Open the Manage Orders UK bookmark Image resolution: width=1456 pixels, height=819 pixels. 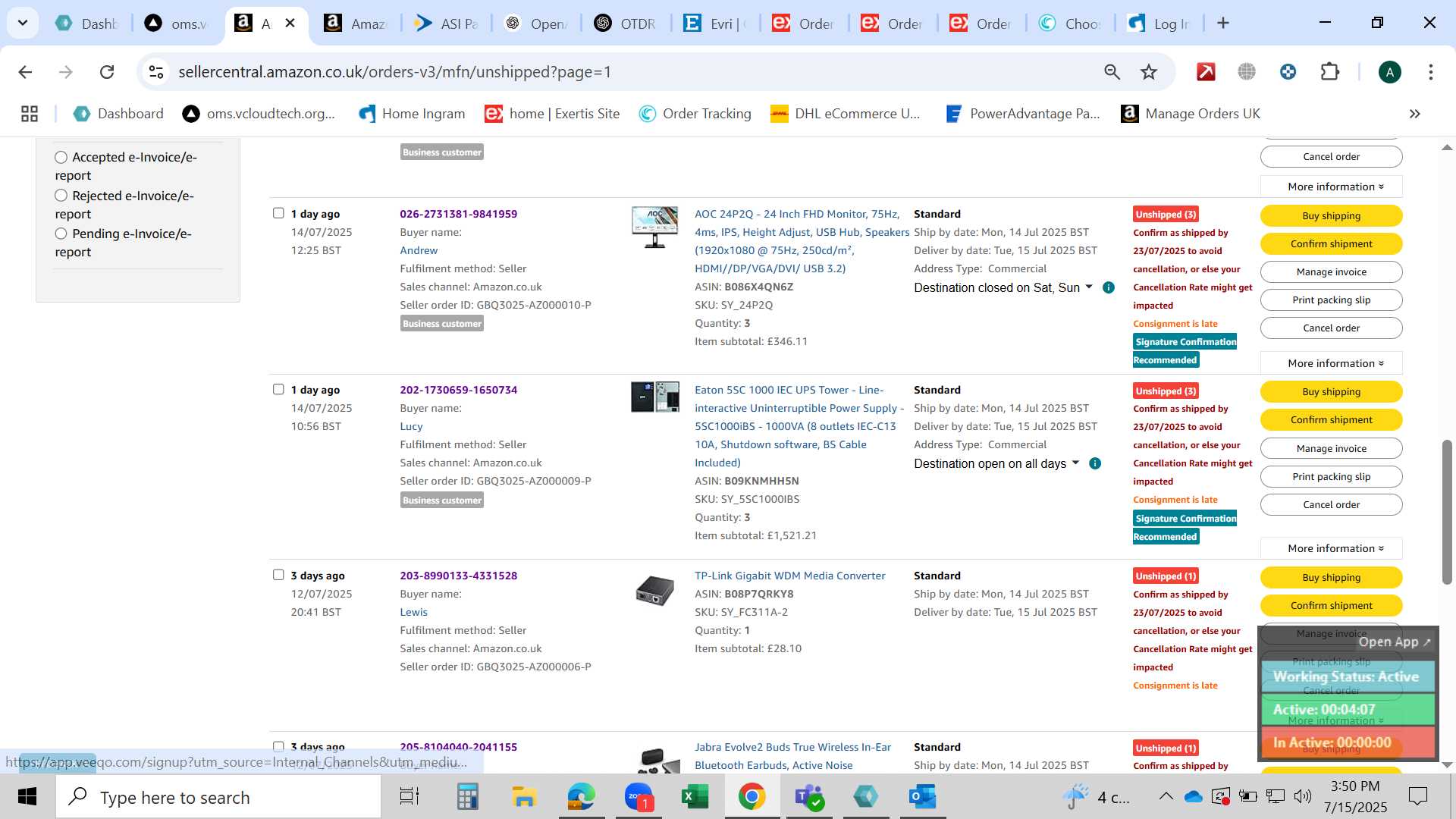point(1191,114)
